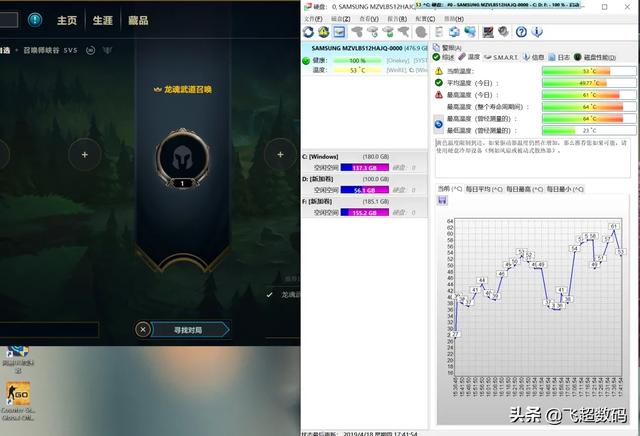
Task: Click the blue reset arrow beside measured temperatures
Action: point(438,124)
